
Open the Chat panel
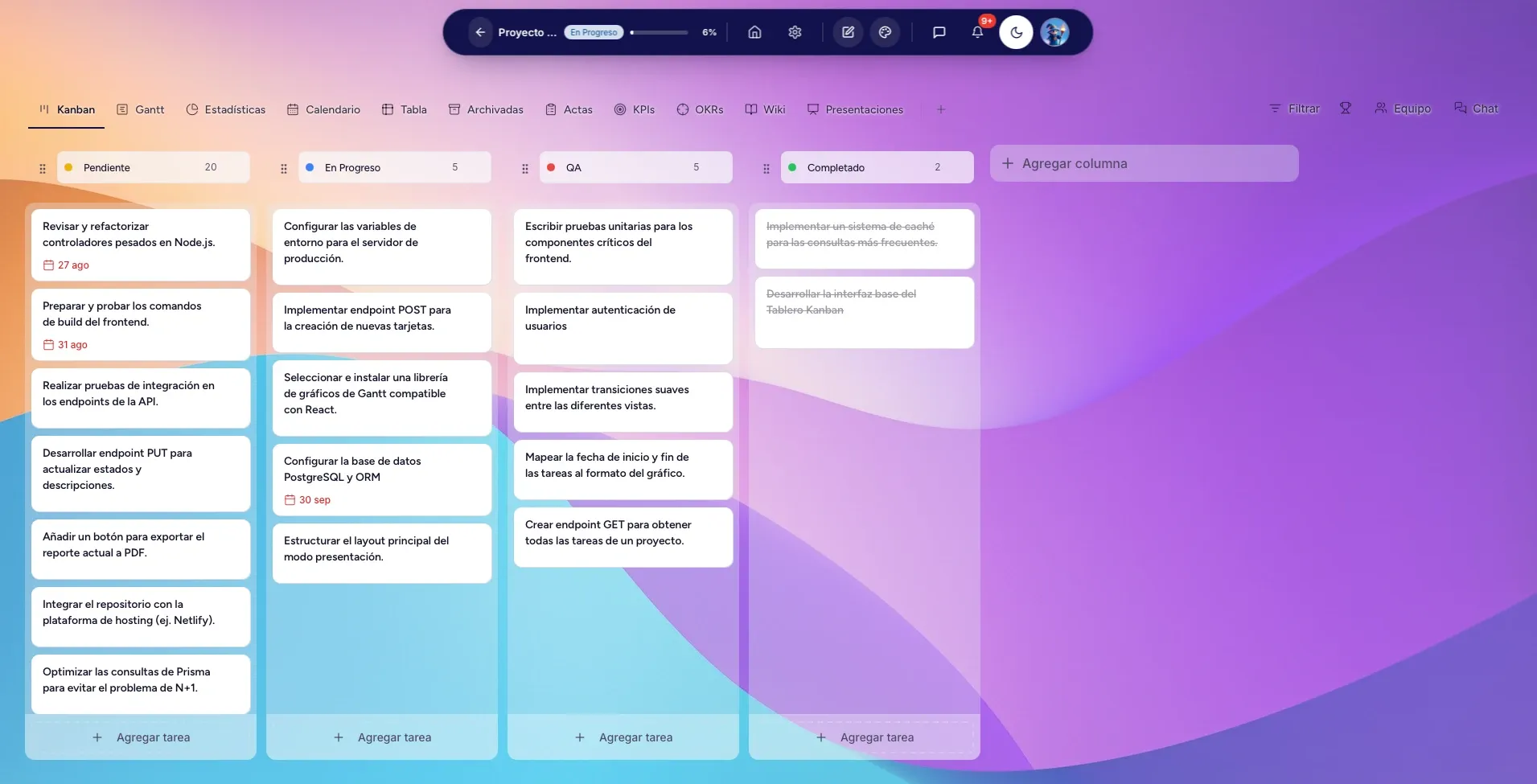1476,109
